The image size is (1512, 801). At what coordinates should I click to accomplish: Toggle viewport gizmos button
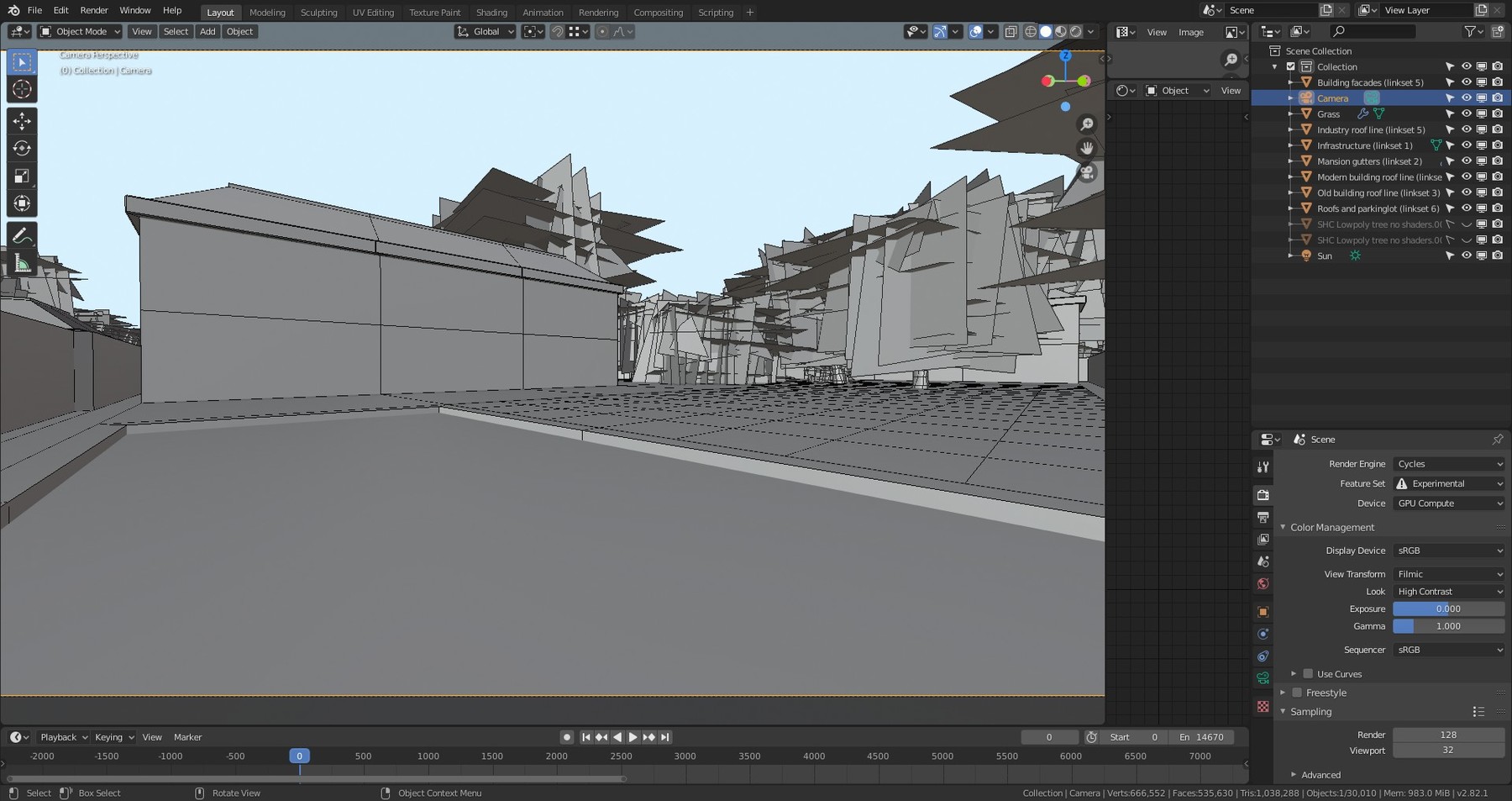[940, 32]
